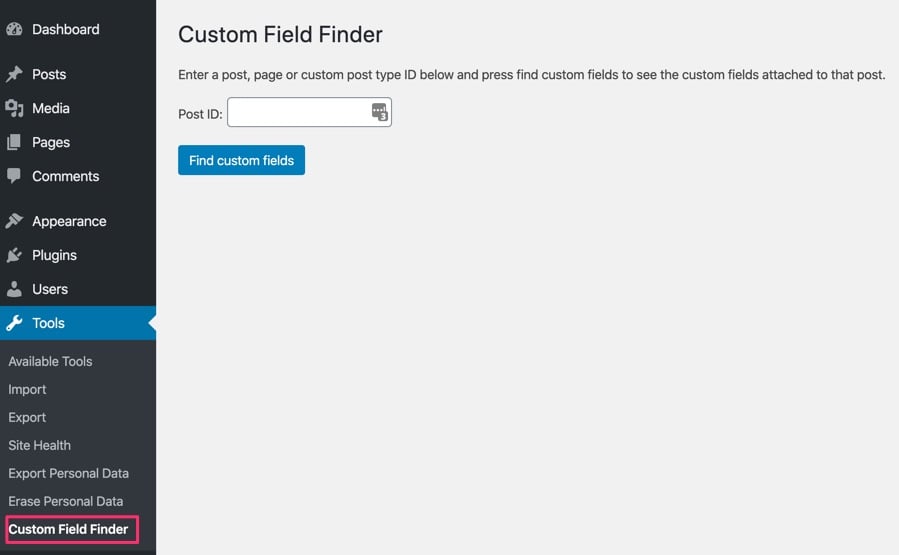The width and height of the screenshot is (899, 555).
Task: Click the Pages document icon
Action: pyautogui.click(x=14, y=142)
